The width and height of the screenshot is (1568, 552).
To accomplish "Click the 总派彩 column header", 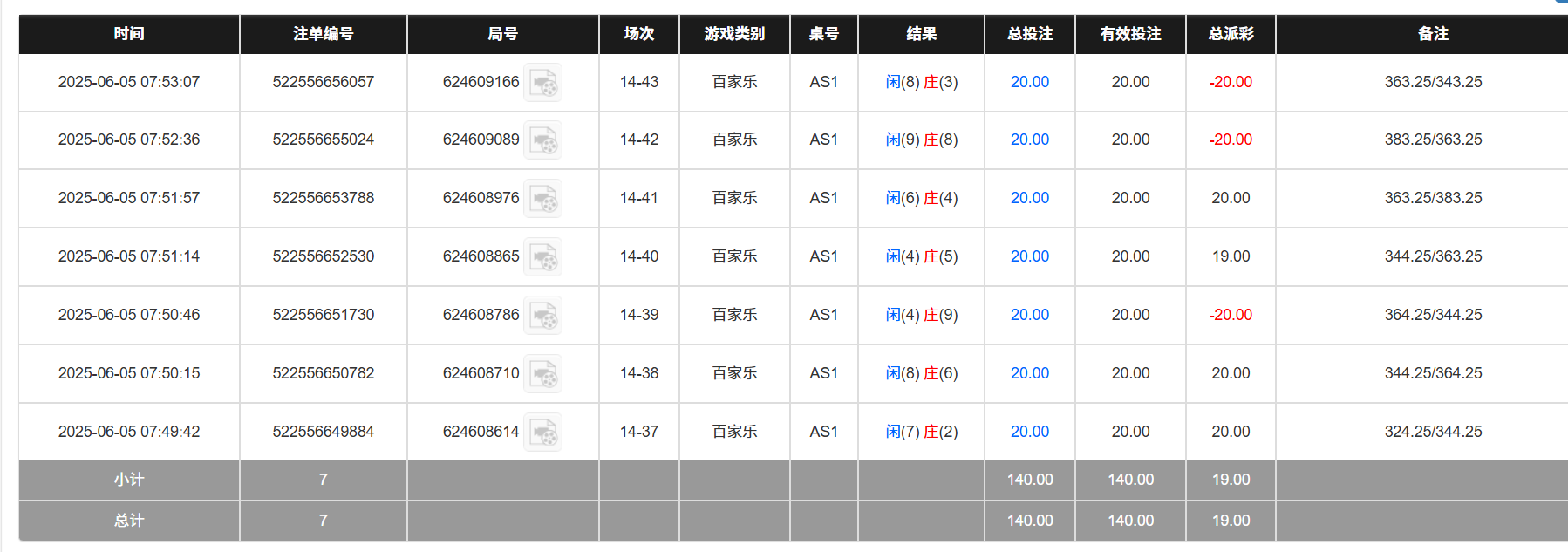I will coord(1231,34).
